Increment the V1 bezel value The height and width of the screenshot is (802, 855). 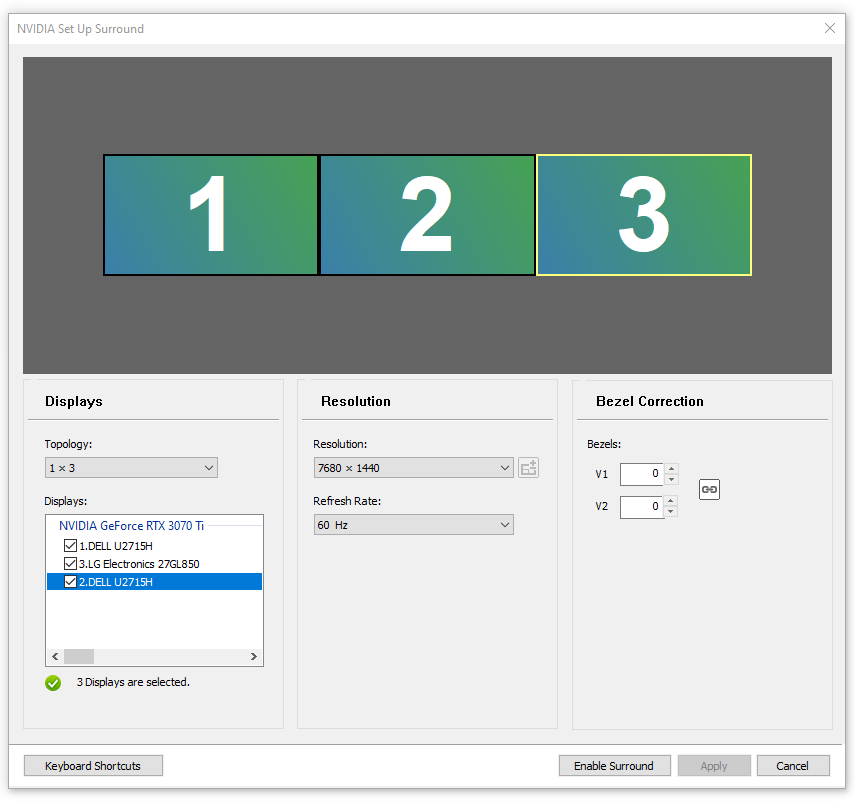pyautogui.click(x=670, y=468)
